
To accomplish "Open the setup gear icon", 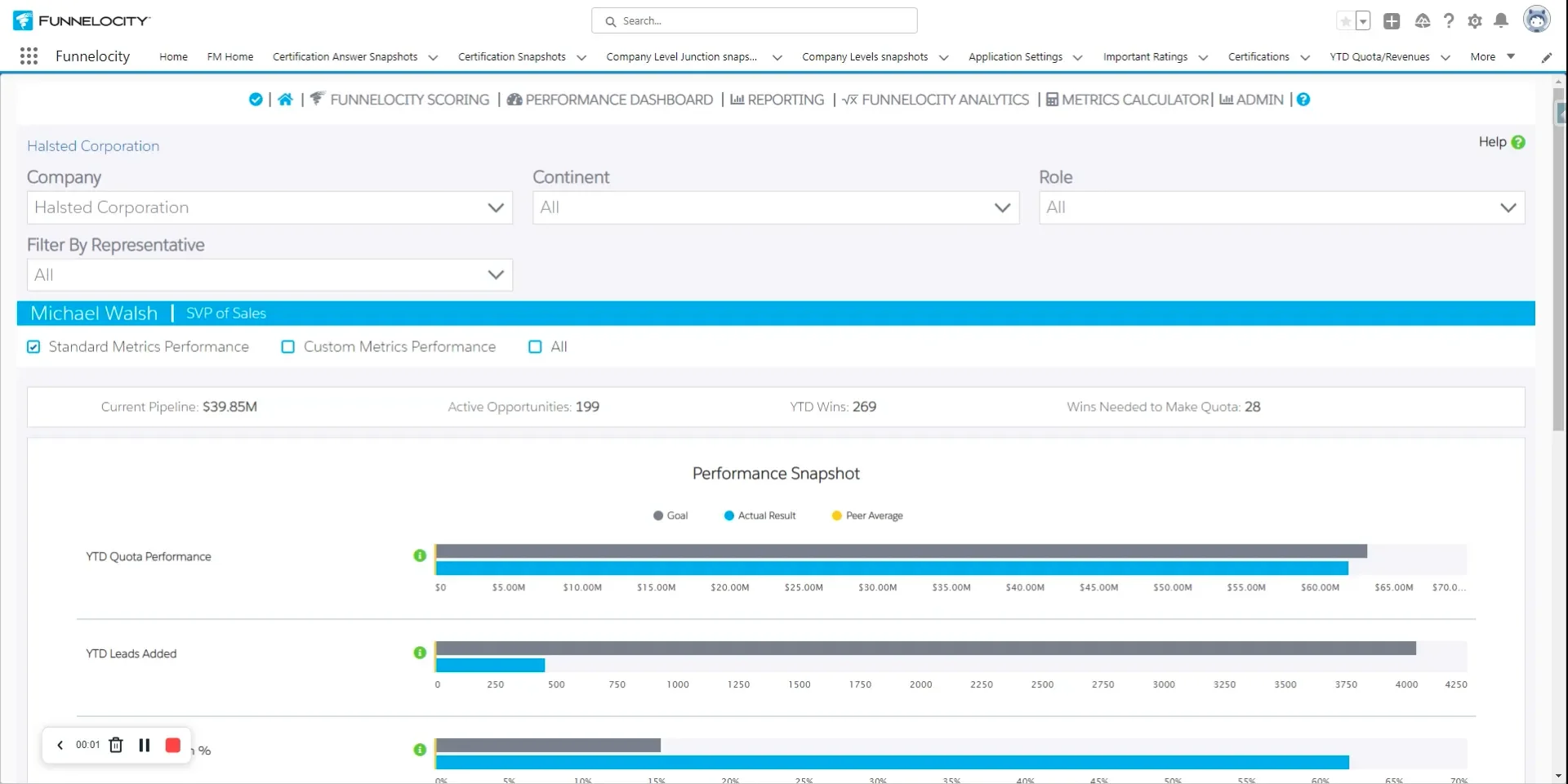I will click(x=1474, y=21).
